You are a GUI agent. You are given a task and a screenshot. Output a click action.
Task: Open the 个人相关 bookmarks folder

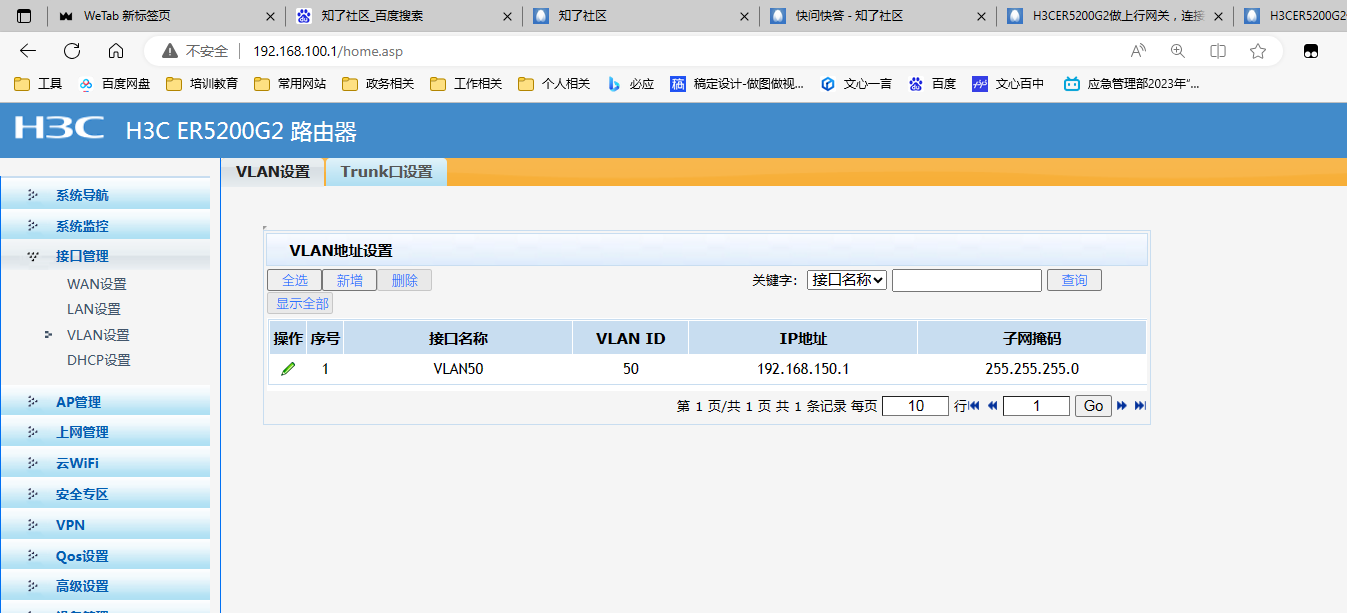pos(554,84)
